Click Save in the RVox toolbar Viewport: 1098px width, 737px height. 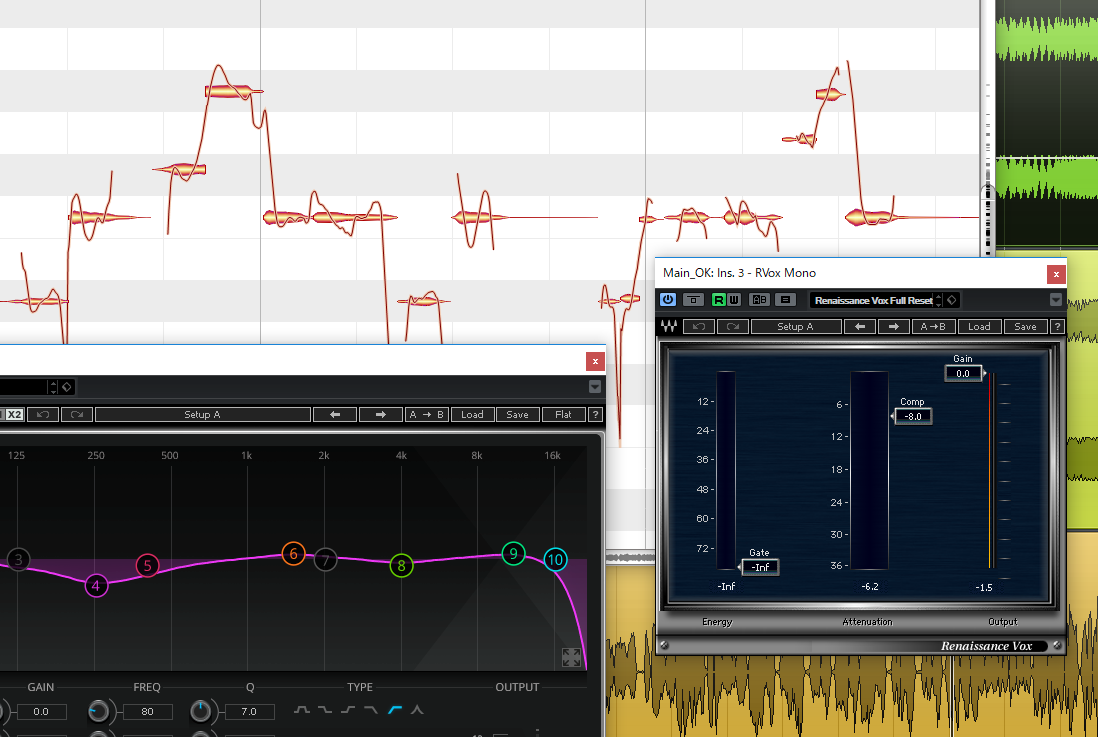click(1025, 326)
